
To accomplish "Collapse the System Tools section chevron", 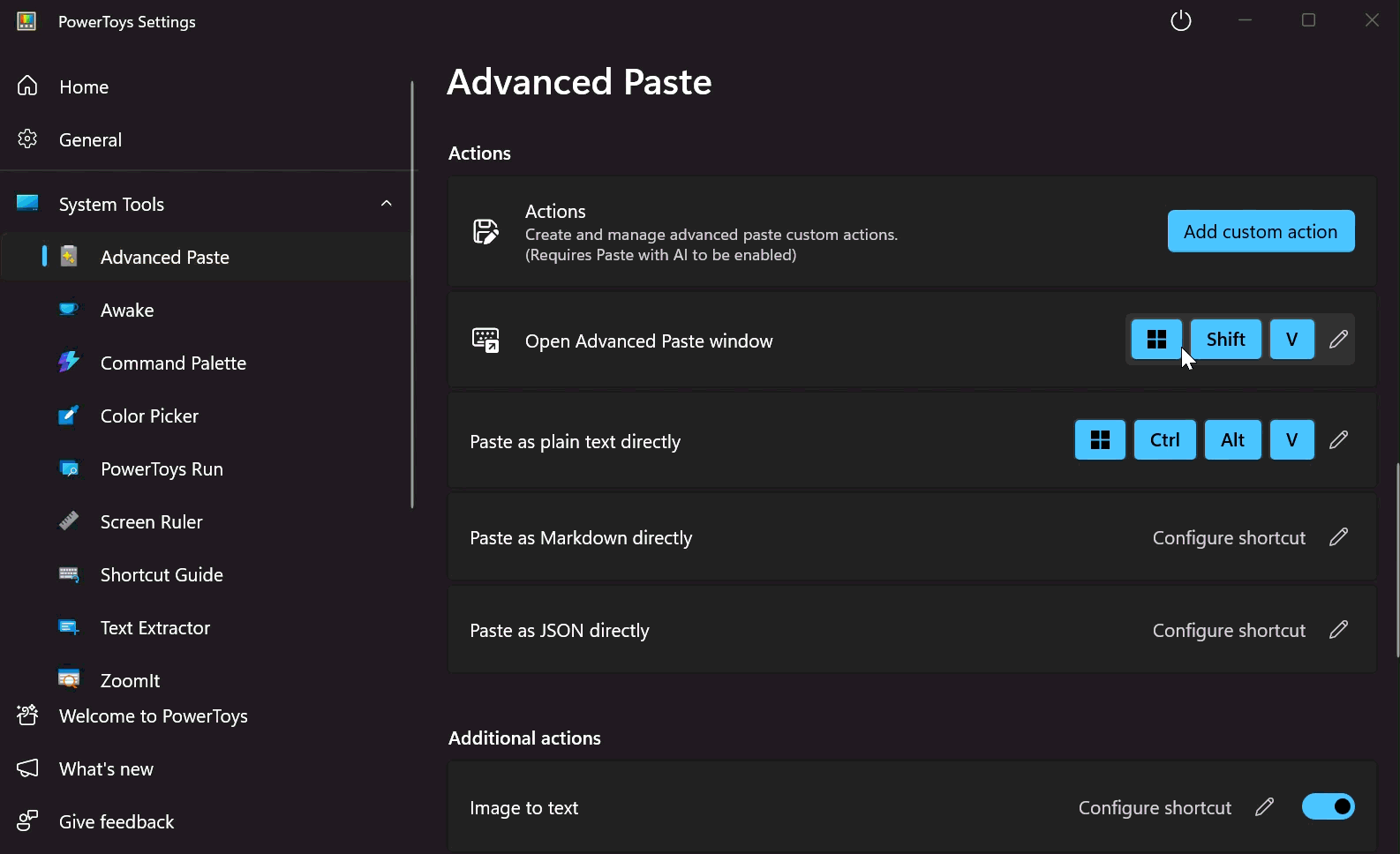I will (x=386, y=203).
